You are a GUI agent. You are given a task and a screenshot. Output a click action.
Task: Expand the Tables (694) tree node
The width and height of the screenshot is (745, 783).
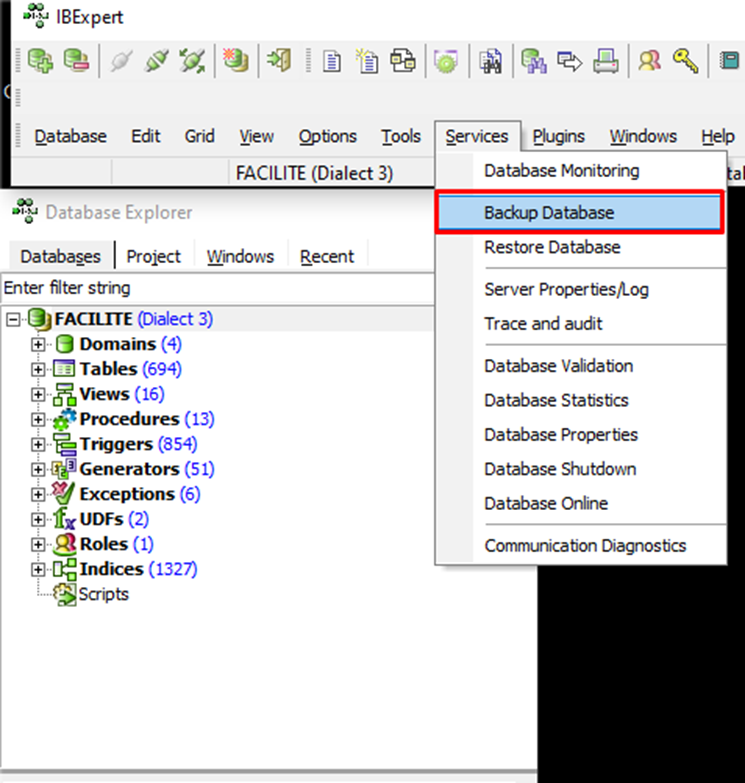38,369
